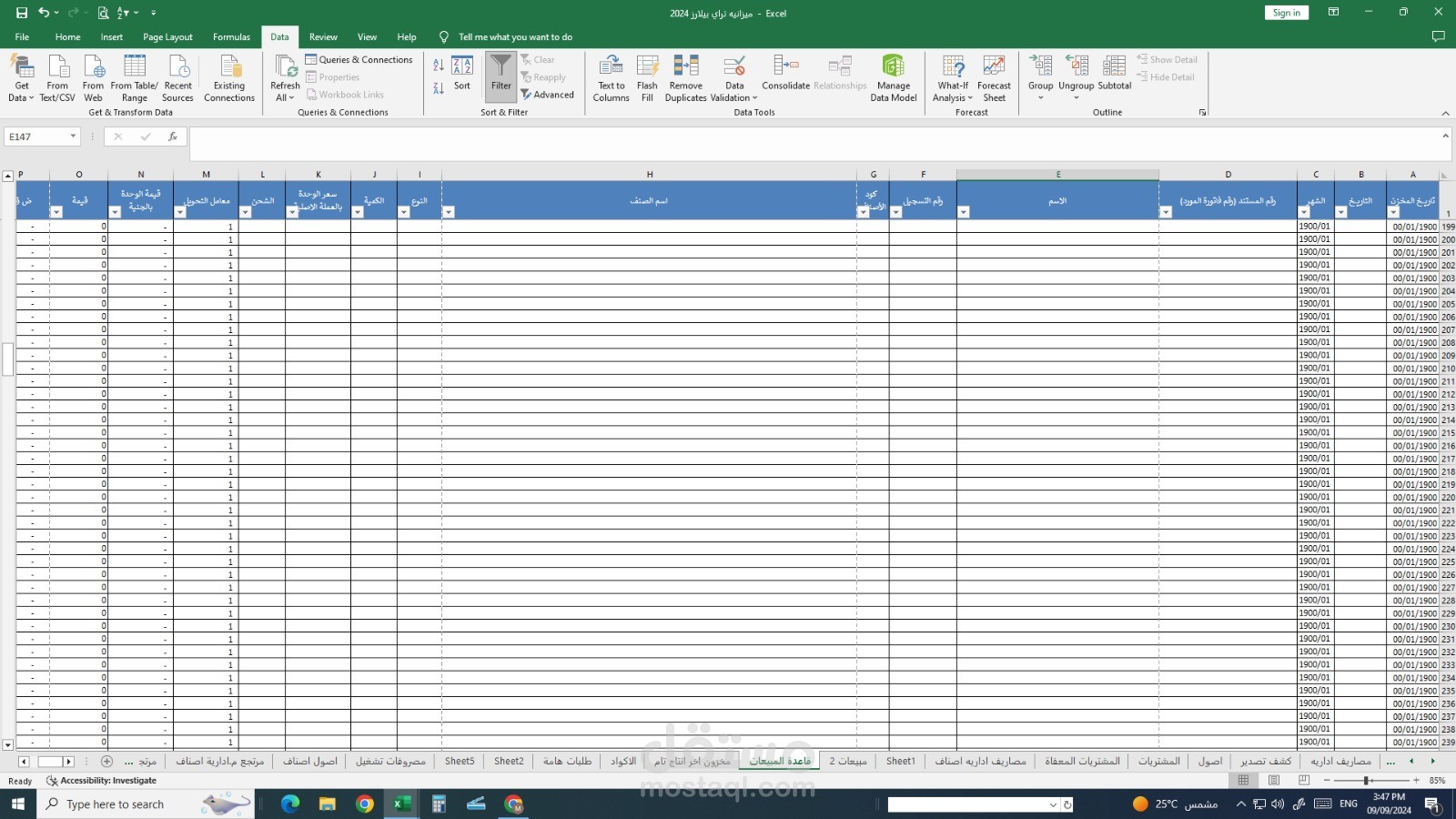1456x819 pixels.
Task: Run Flash Fill
Action: pyautogui.click(x=647, y=78)
